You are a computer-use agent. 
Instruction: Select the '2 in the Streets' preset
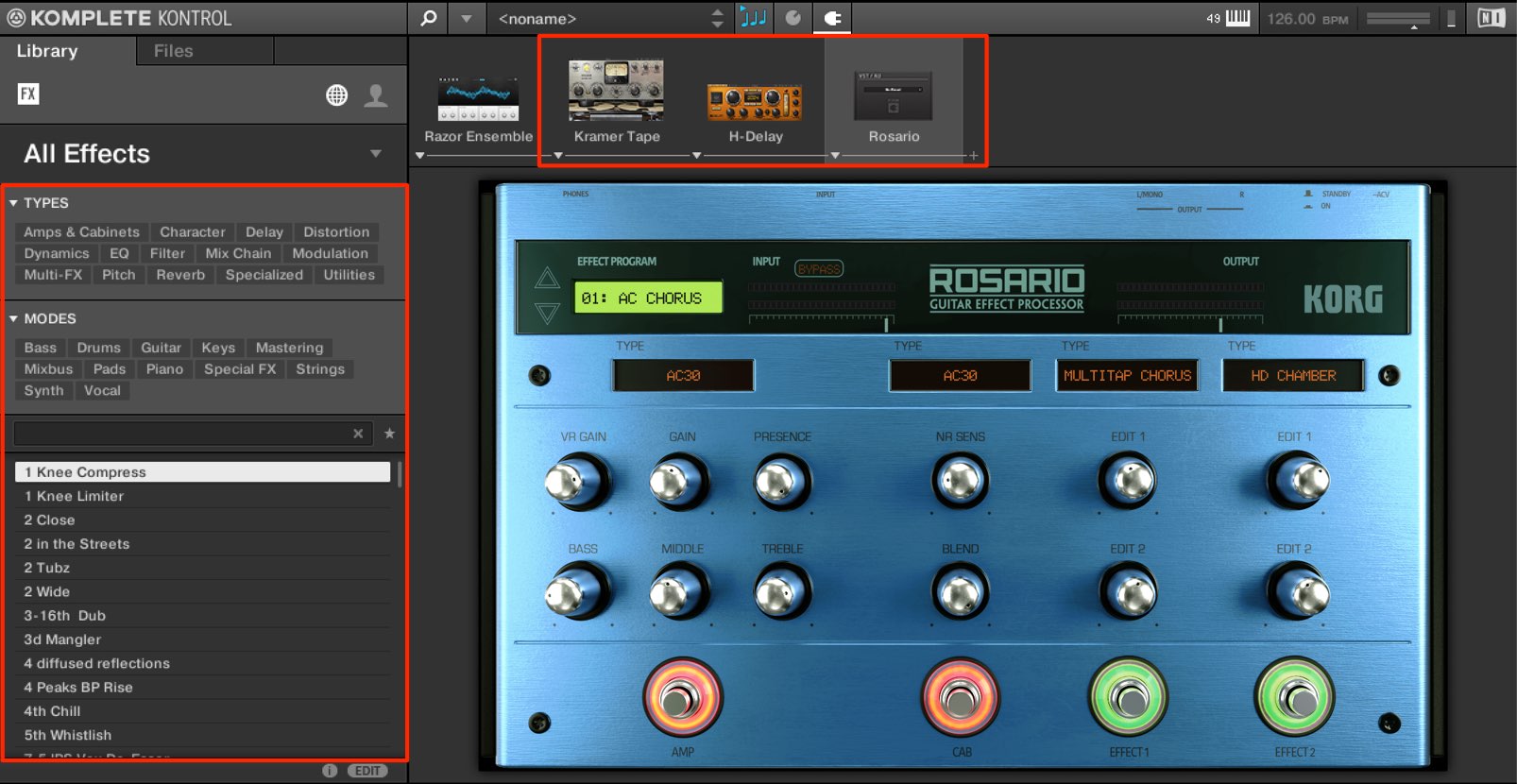click(x=202, y=544)
